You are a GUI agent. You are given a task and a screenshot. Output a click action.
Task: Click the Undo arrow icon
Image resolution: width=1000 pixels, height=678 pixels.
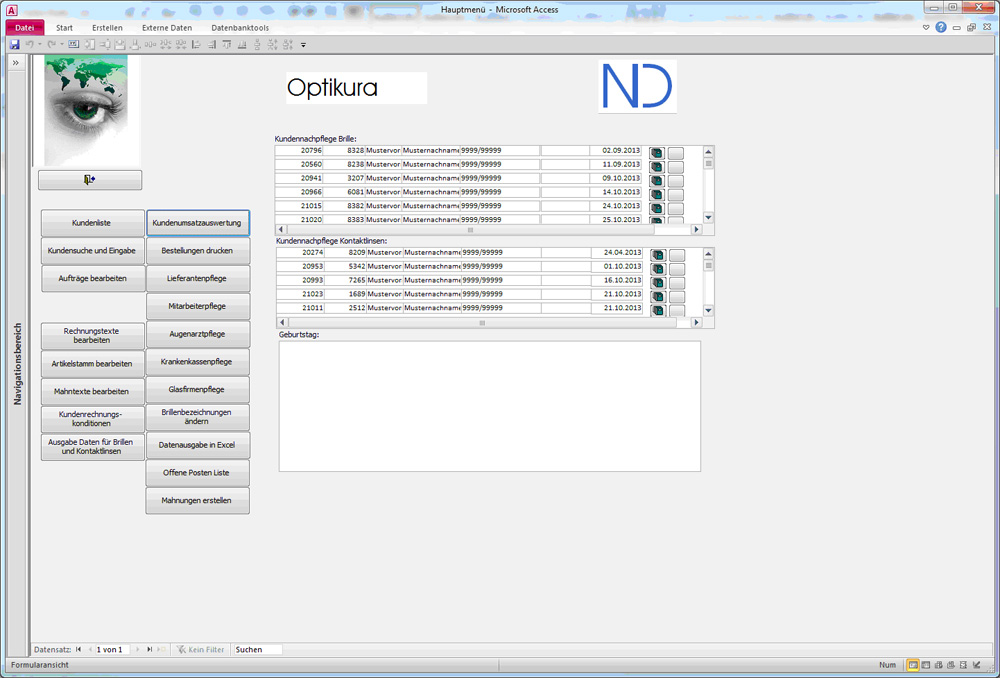point(29,45)
